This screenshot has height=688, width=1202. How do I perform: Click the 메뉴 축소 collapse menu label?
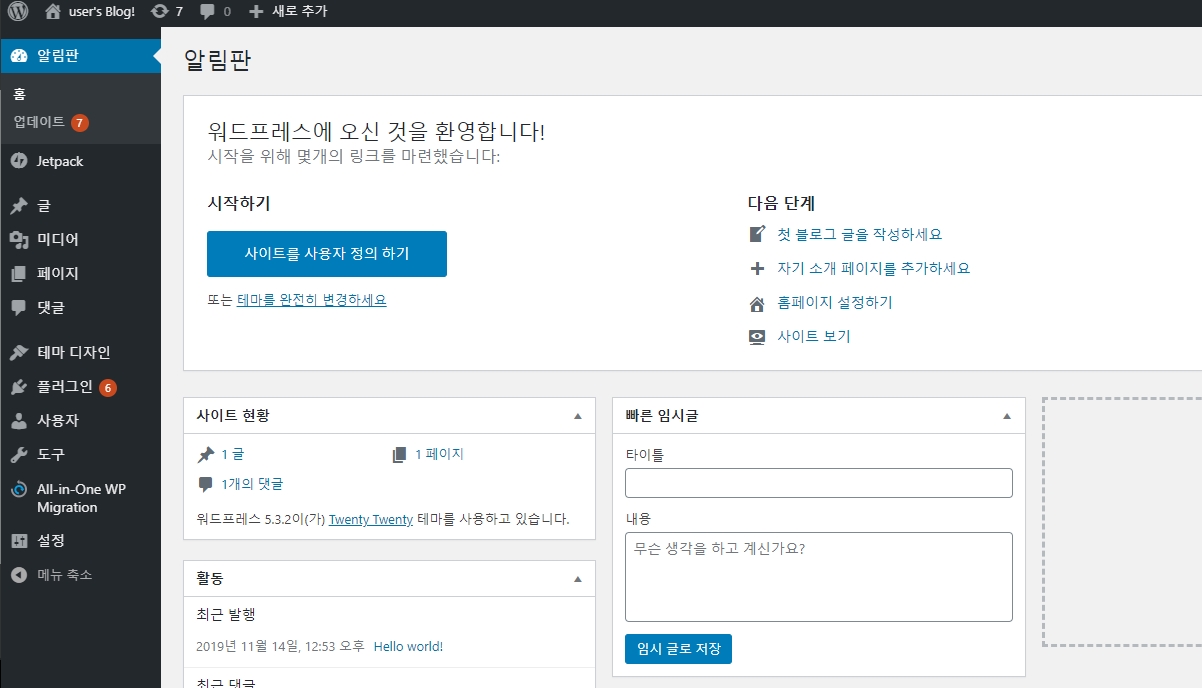65,575
